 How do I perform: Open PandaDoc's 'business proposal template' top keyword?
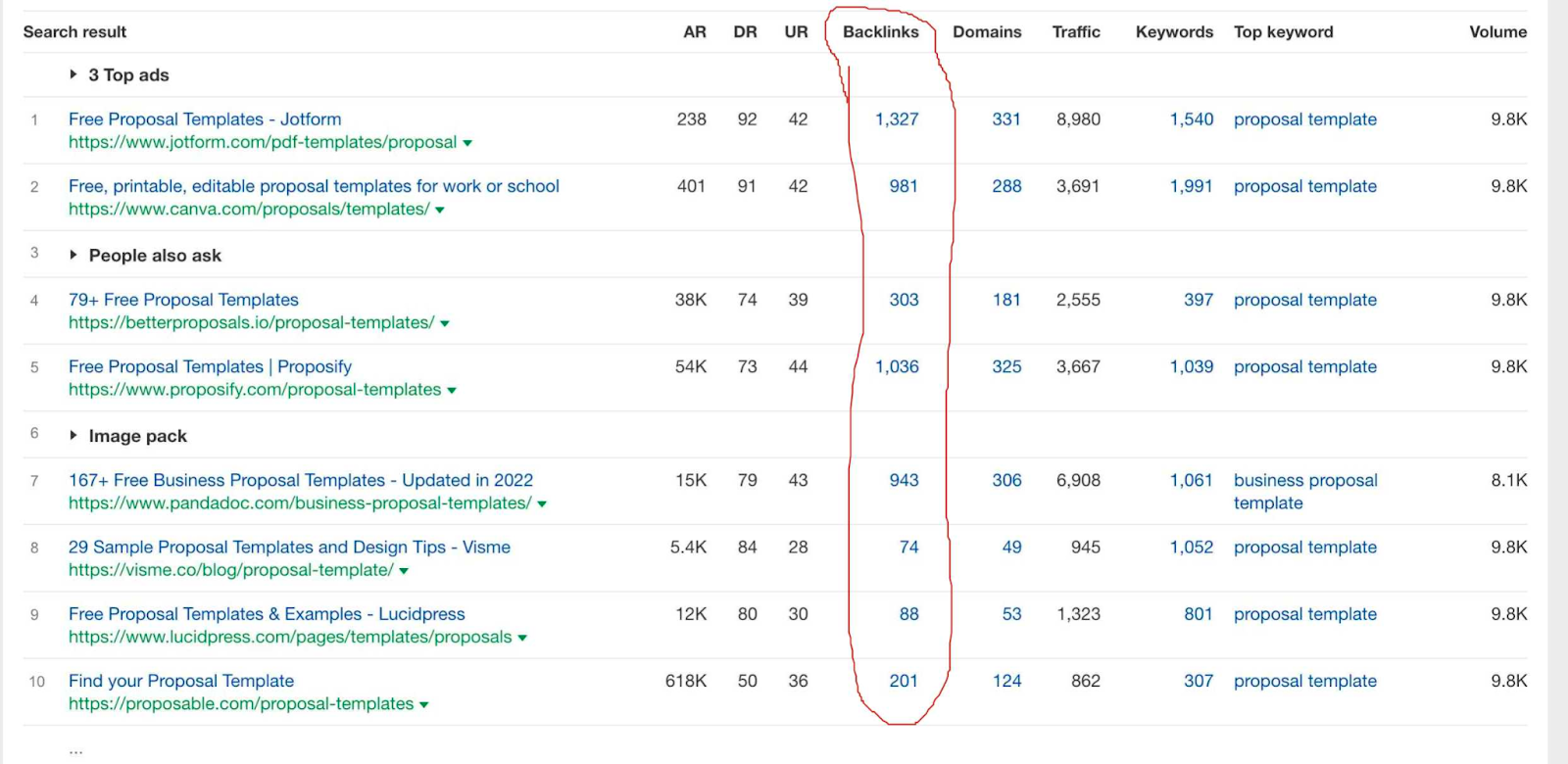point(1305,491)
